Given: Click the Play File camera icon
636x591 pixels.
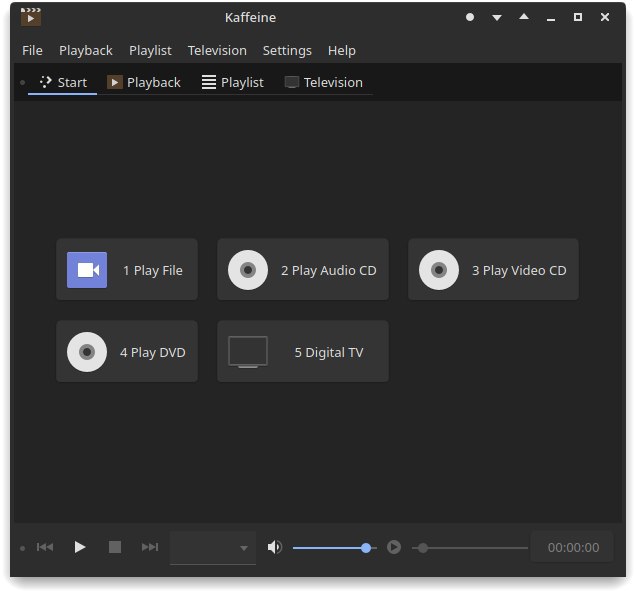Looking at the screenshot, I should (x=87, y=270).
